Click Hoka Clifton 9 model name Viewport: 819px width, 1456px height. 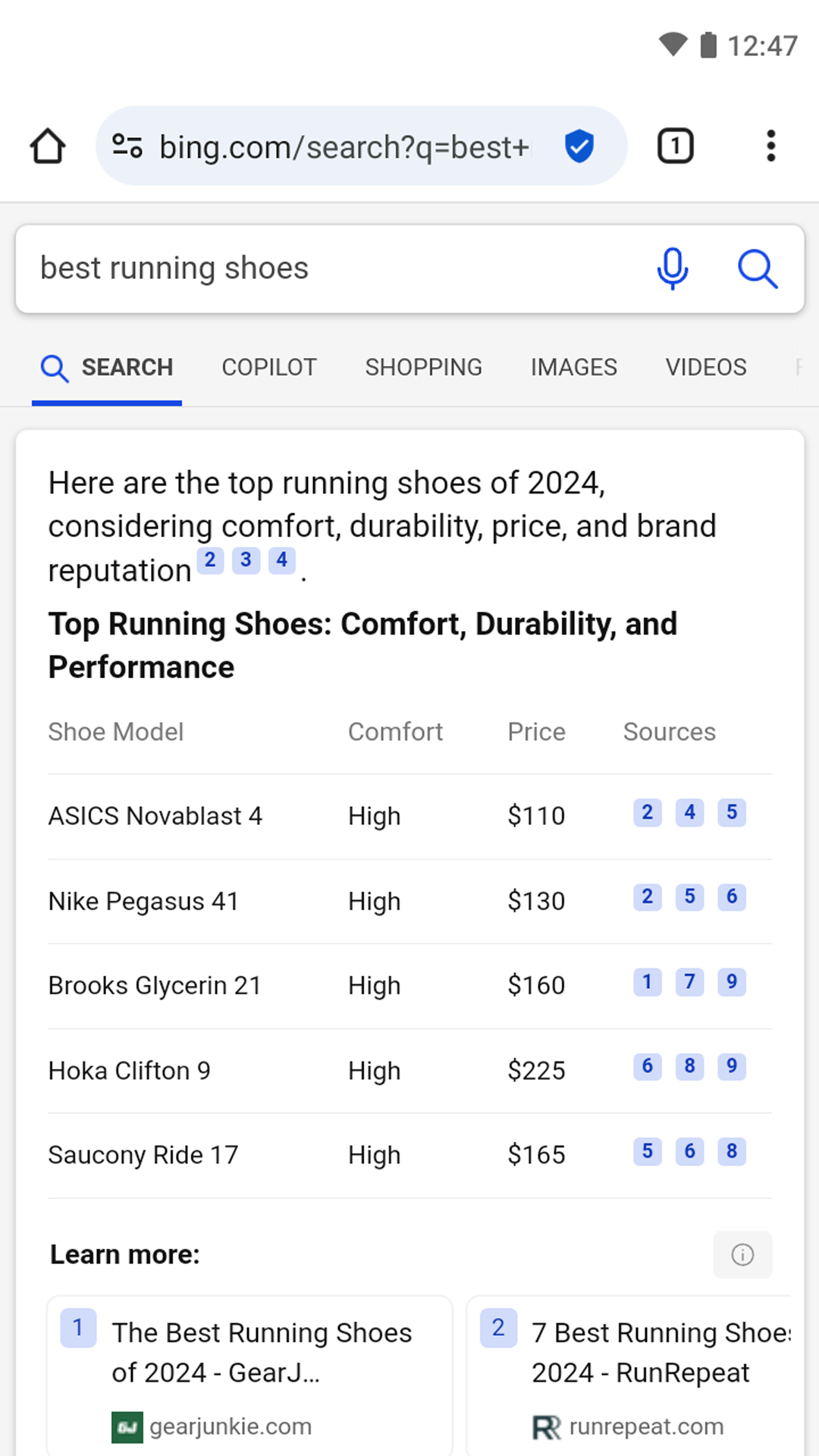click(x=130, y=1071)
